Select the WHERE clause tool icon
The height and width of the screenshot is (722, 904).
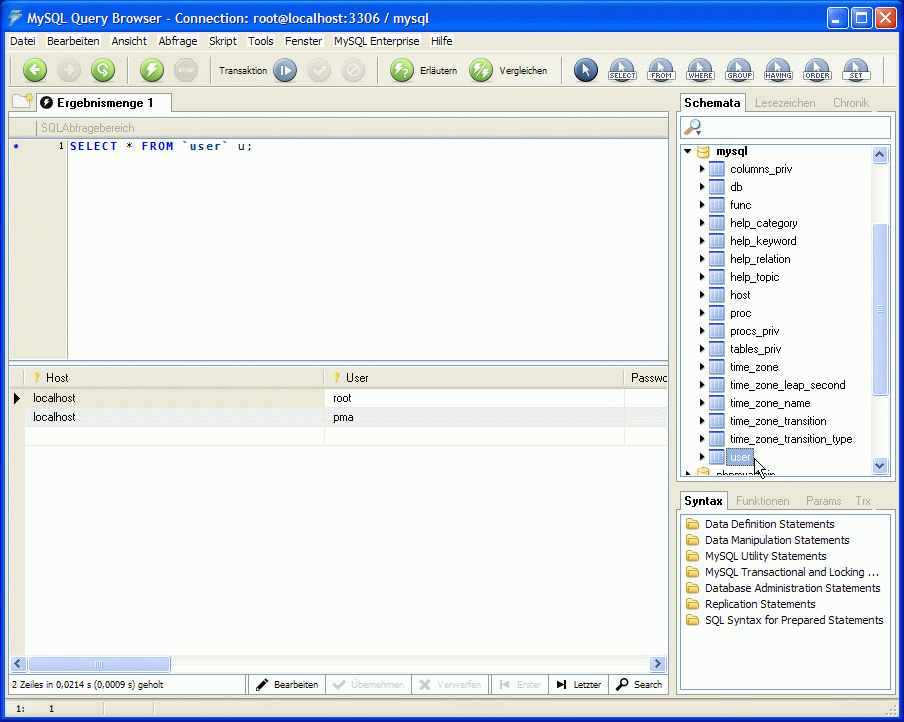(x=700, y=70)
